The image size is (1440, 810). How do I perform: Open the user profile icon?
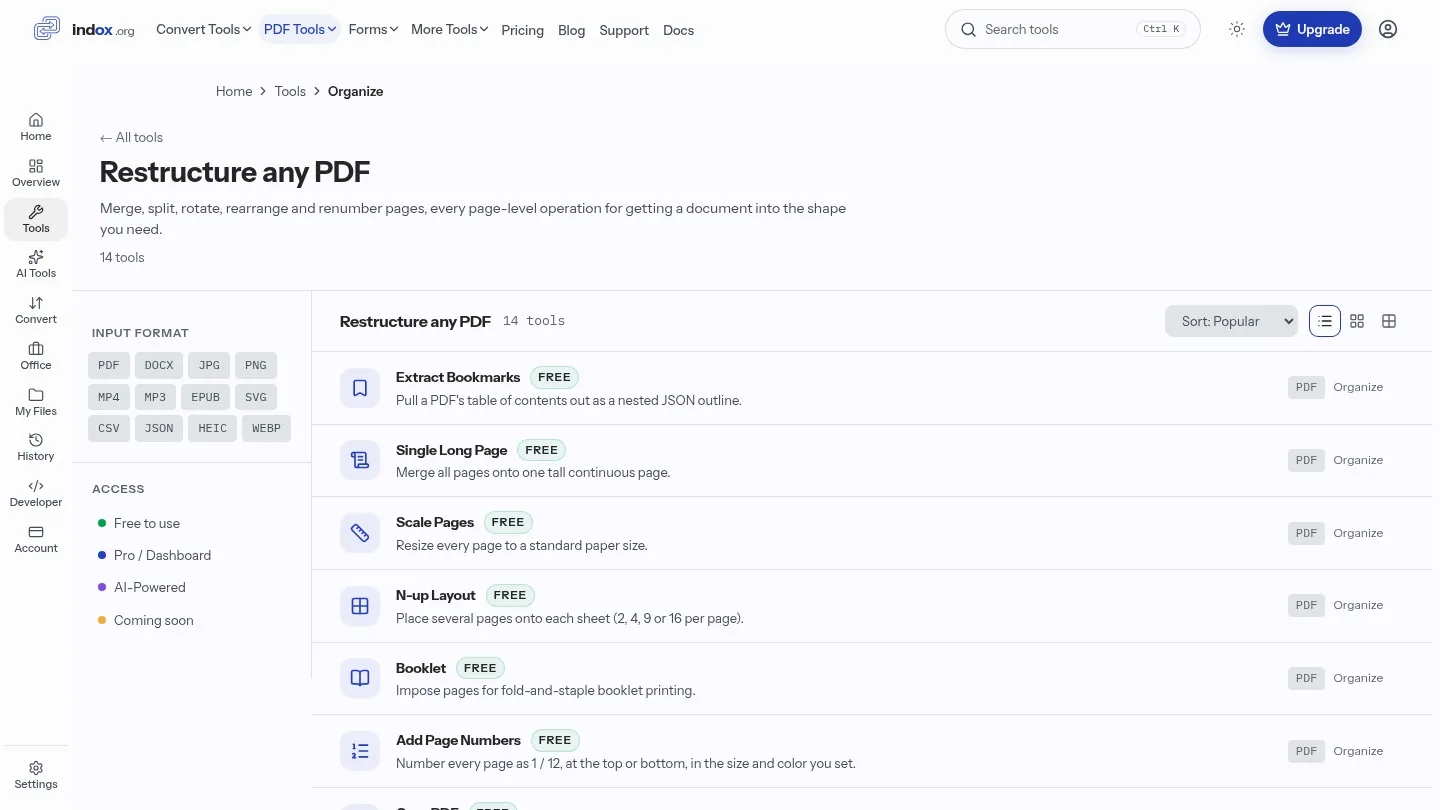pyautogui.click(x=1388, y=29)
